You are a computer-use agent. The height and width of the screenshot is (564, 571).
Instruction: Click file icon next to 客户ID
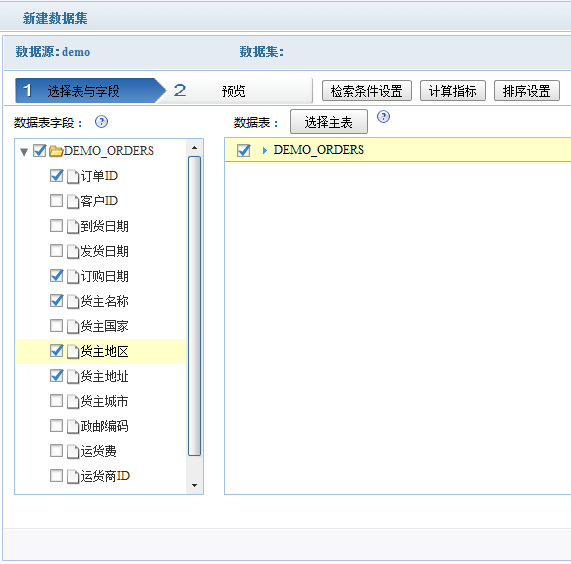click(73, 201)
